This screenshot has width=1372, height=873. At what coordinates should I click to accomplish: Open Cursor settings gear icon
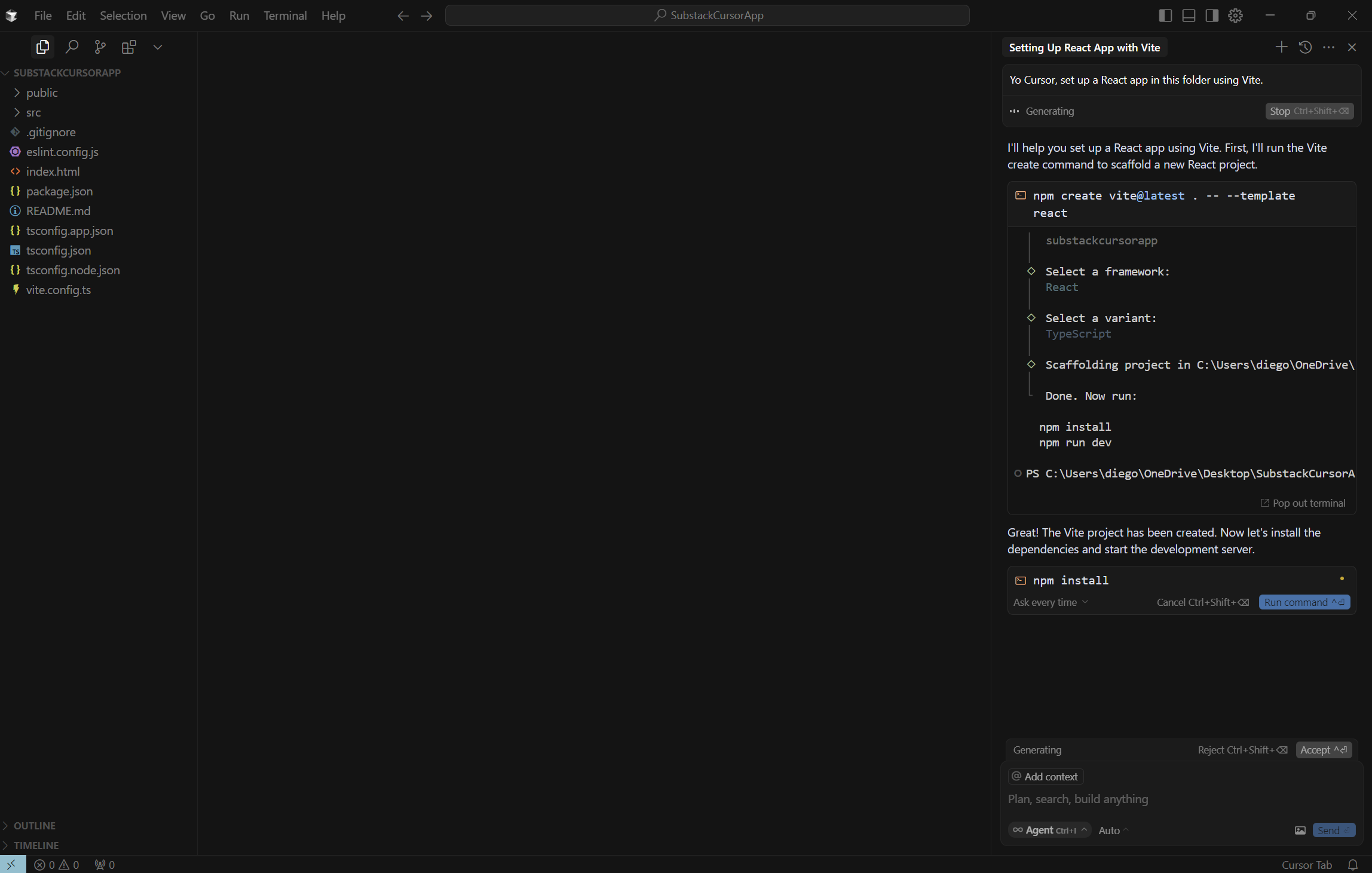(1235, 16)
